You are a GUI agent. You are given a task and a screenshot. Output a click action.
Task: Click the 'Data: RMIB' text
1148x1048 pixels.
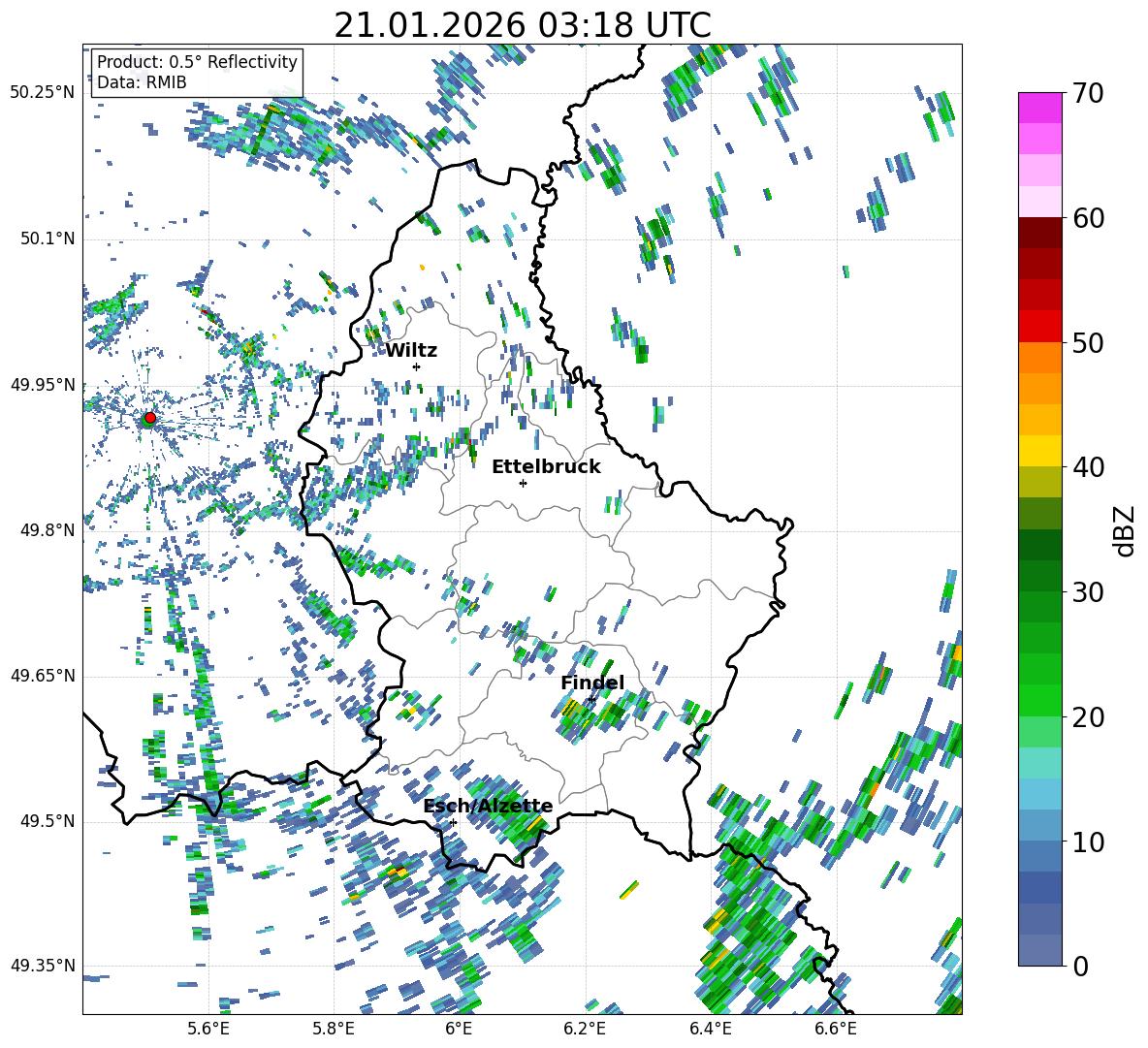[x=142, y=82]
